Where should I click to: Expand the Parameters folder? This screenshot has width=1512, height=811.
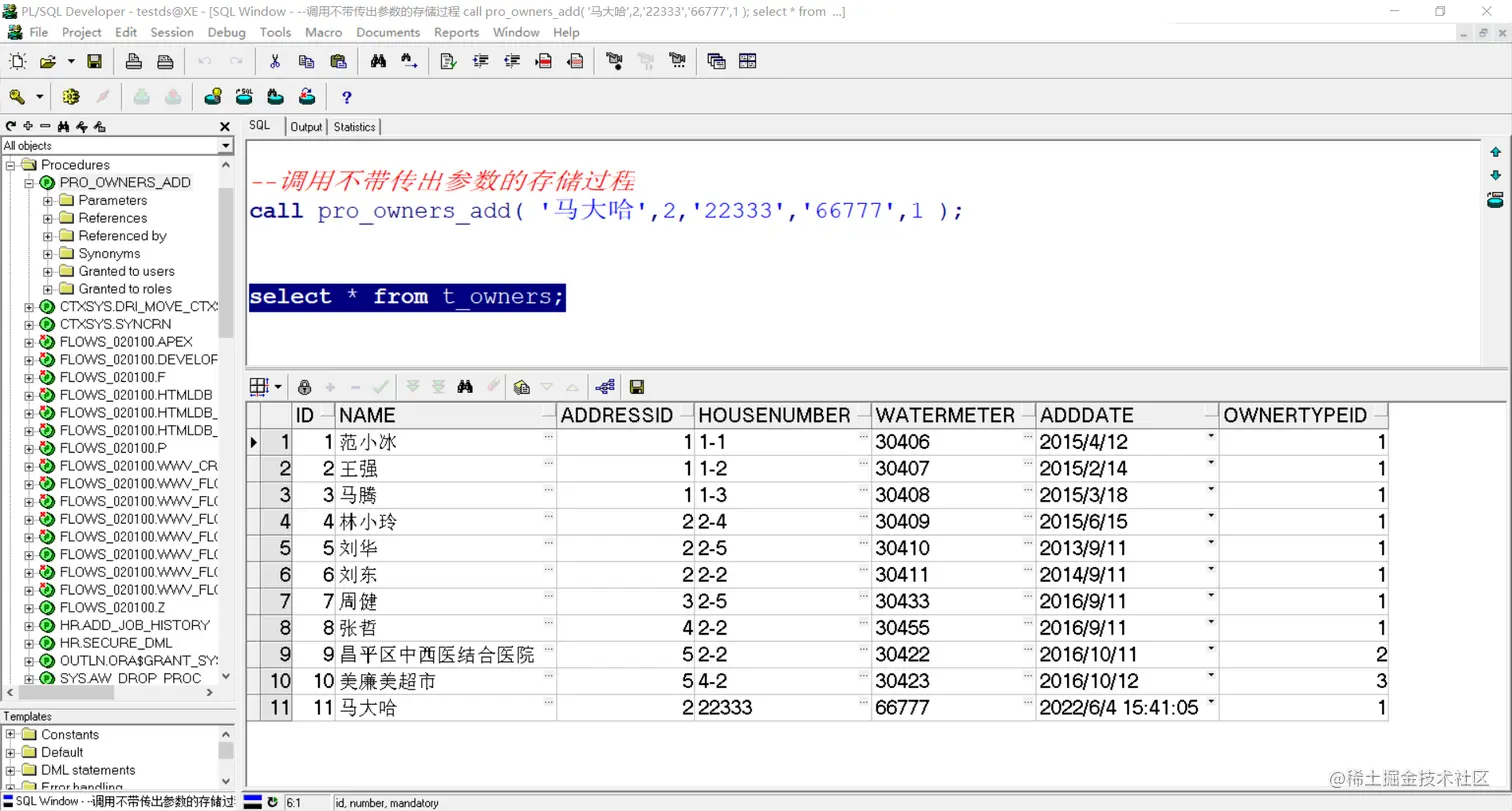pos(47,201)
